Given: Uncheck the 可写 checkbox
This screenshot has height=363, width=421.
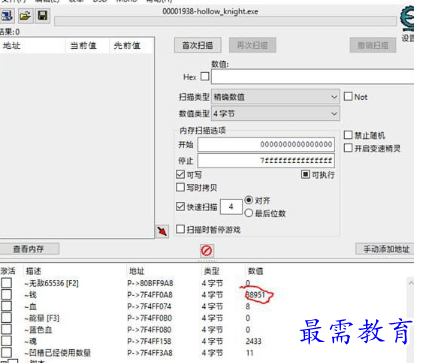Looking at the screenshot, I should 180,174.
